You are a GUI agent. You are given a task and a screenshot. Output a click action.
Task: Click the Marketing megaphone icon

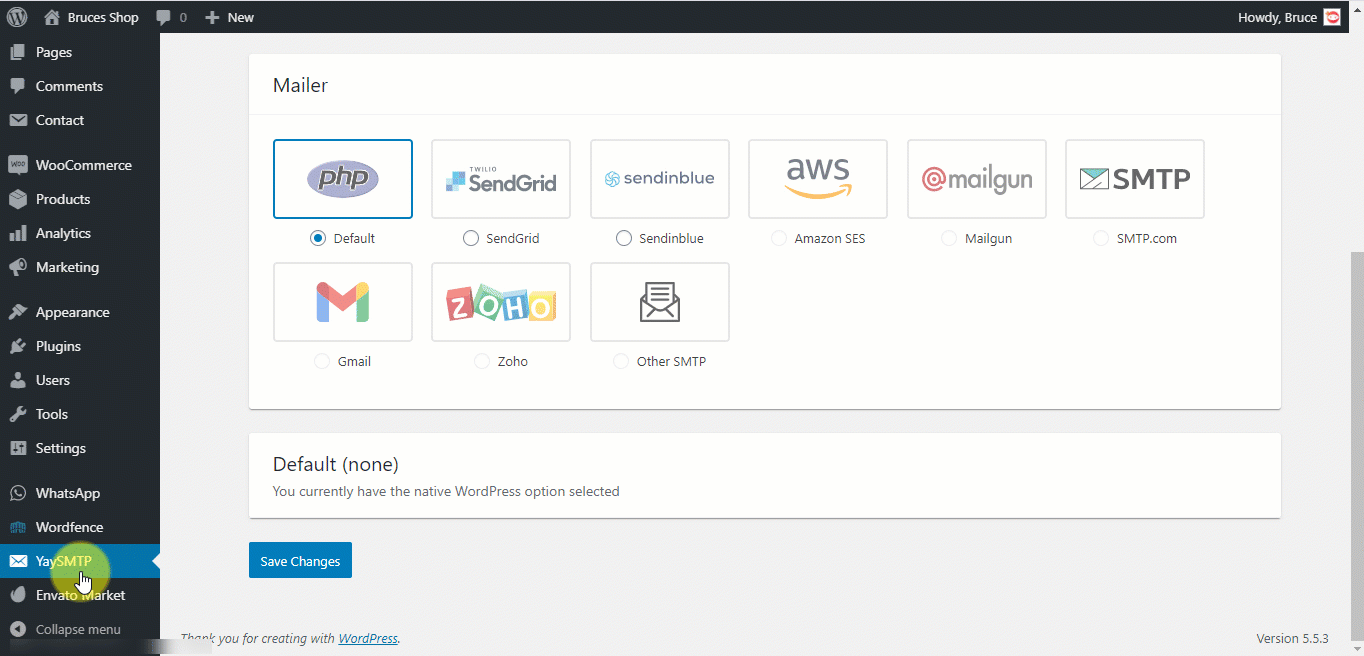(x=17, y=267)
